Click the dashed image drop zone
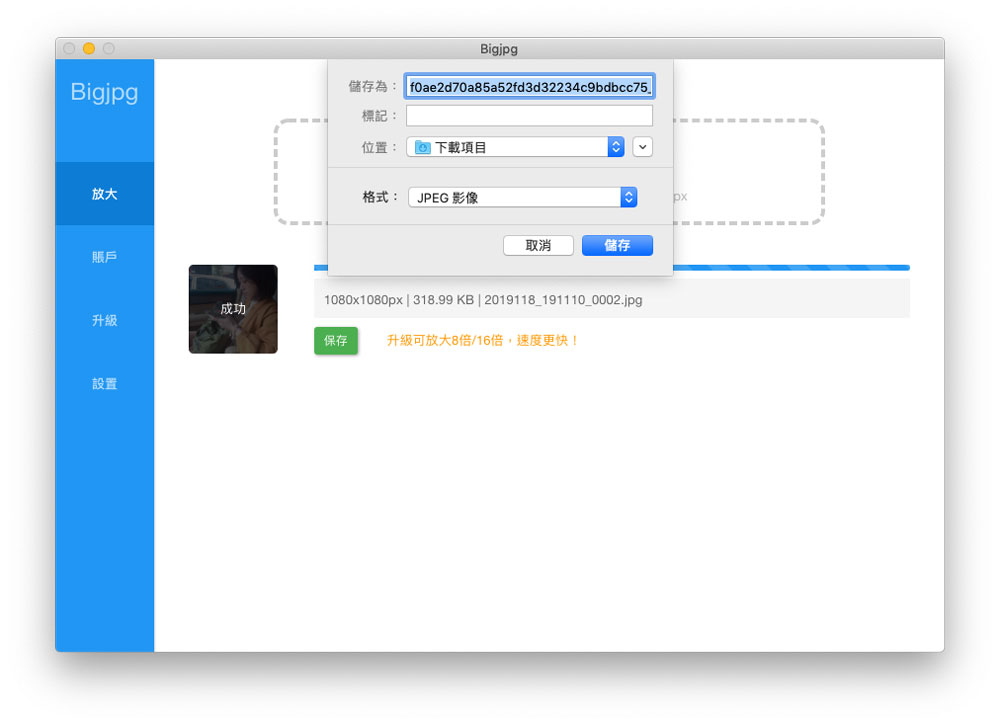 750,170
